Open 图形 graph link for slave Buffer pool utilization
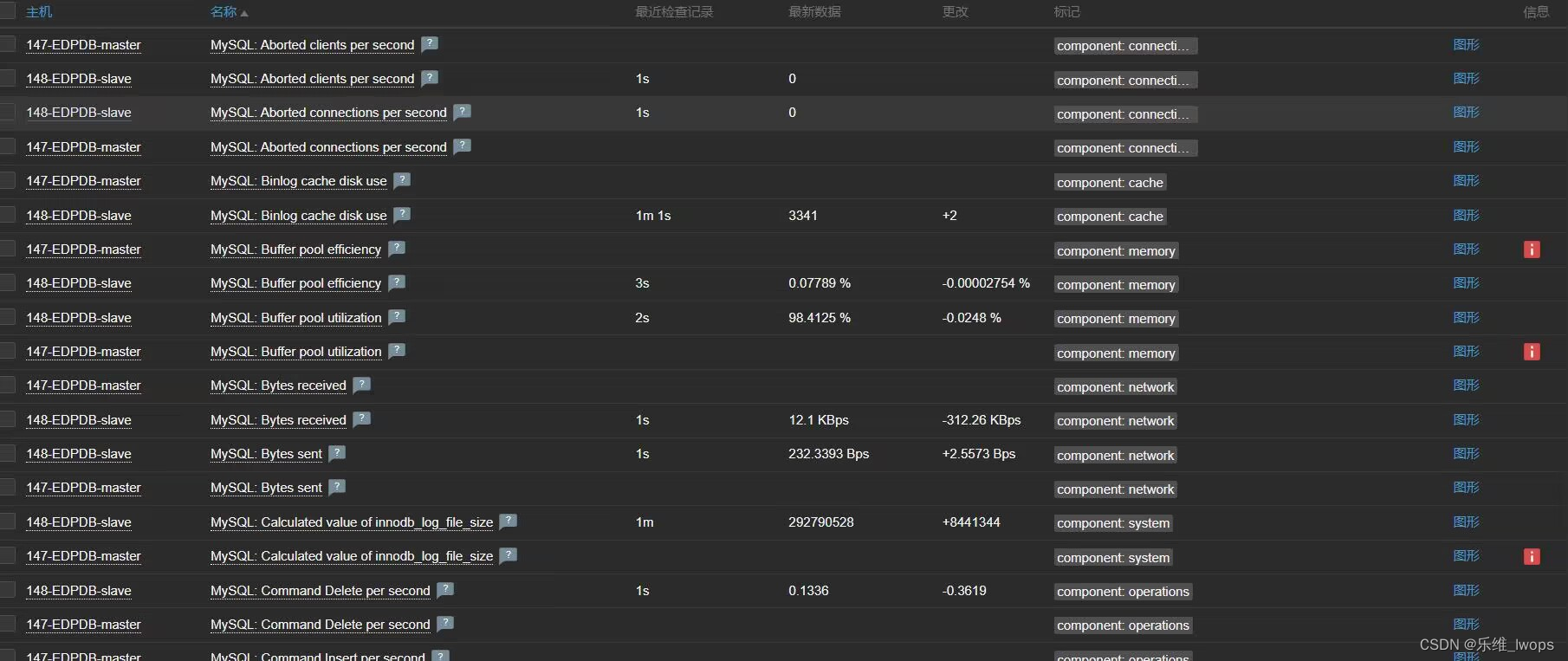The width and height of the screenshot is (1568, 661). 1466,317
